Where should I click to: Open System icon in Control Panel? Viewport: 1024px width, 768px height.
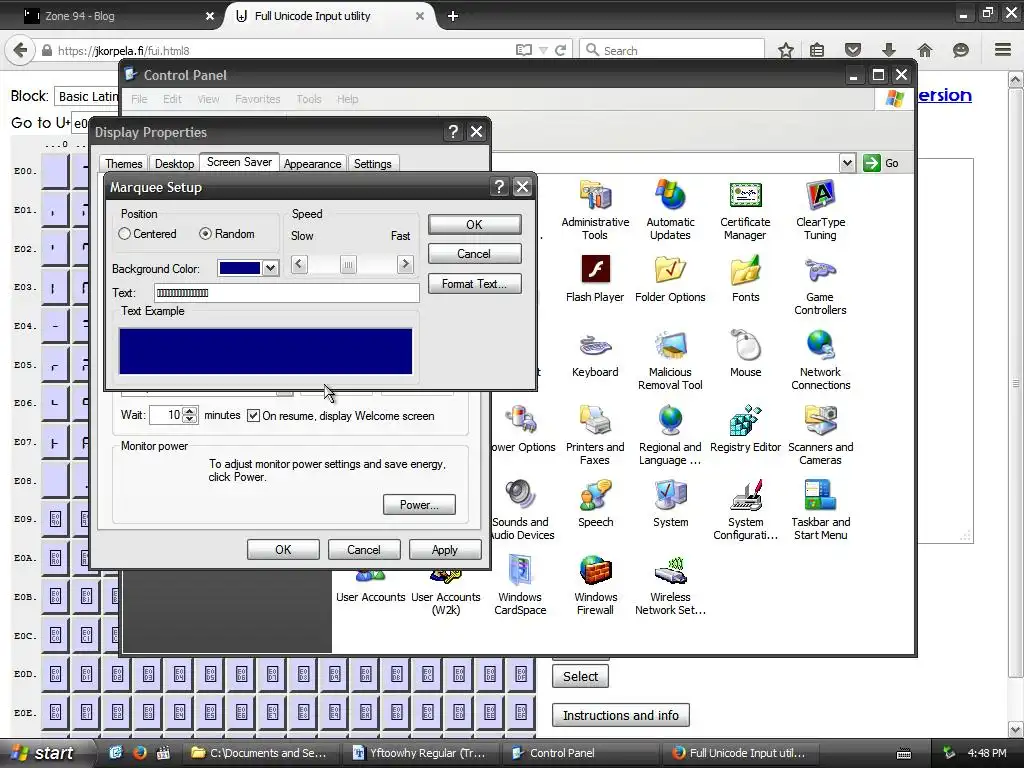pos(670,504)
